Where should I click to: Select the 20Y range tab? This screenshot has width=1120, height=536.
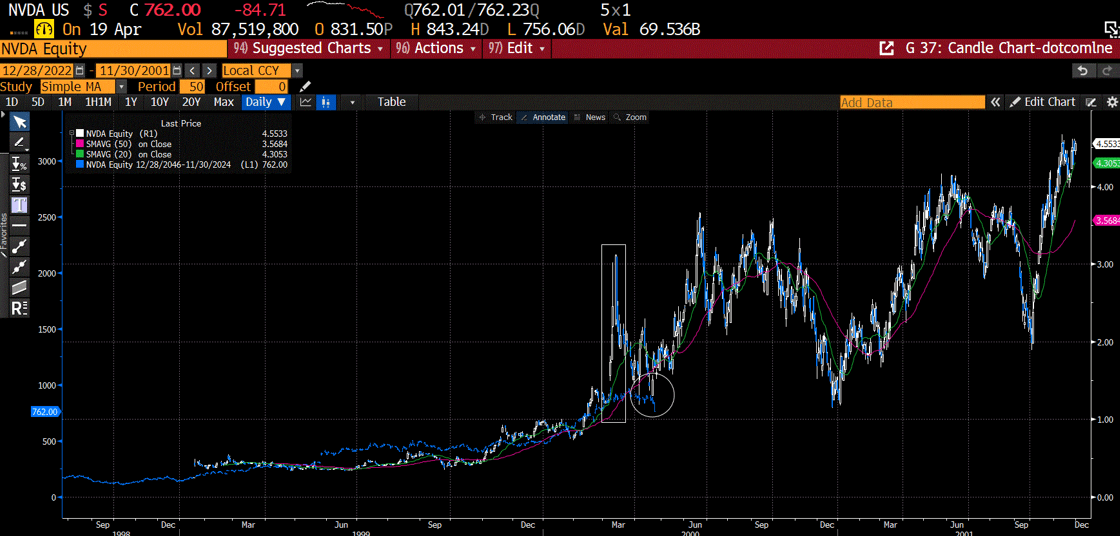click(x=191, y=102)
